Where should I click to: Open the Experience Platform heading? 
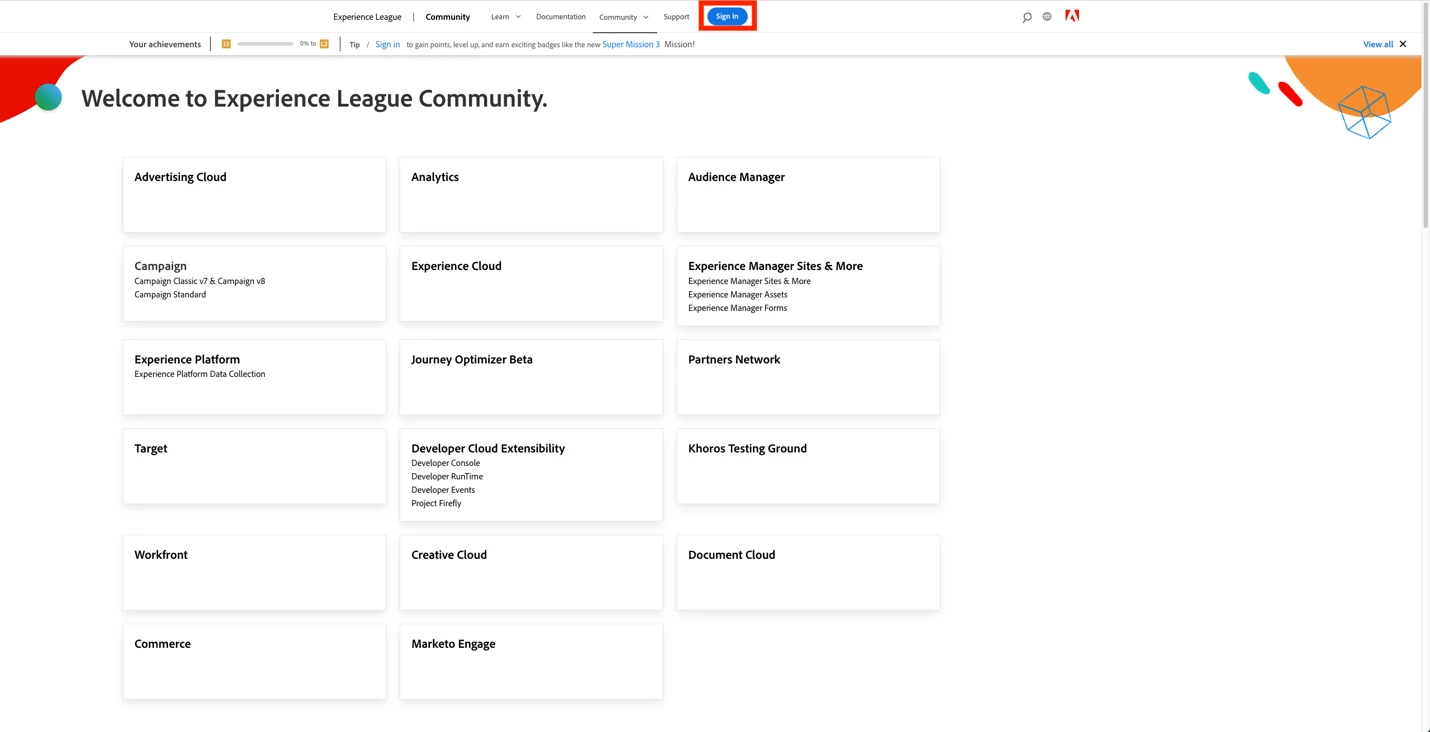(x=187, y=359)
